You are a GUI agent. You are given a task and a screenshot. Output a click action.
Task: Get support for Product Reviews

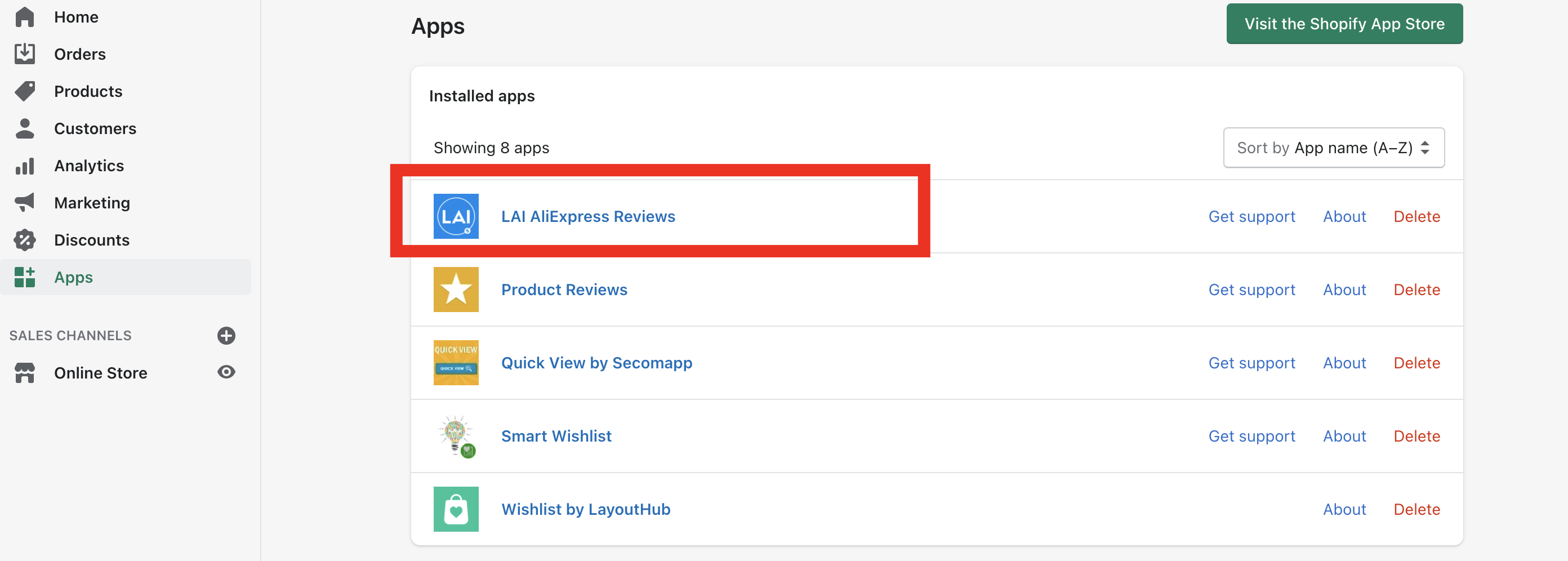tap(1251, 290)
